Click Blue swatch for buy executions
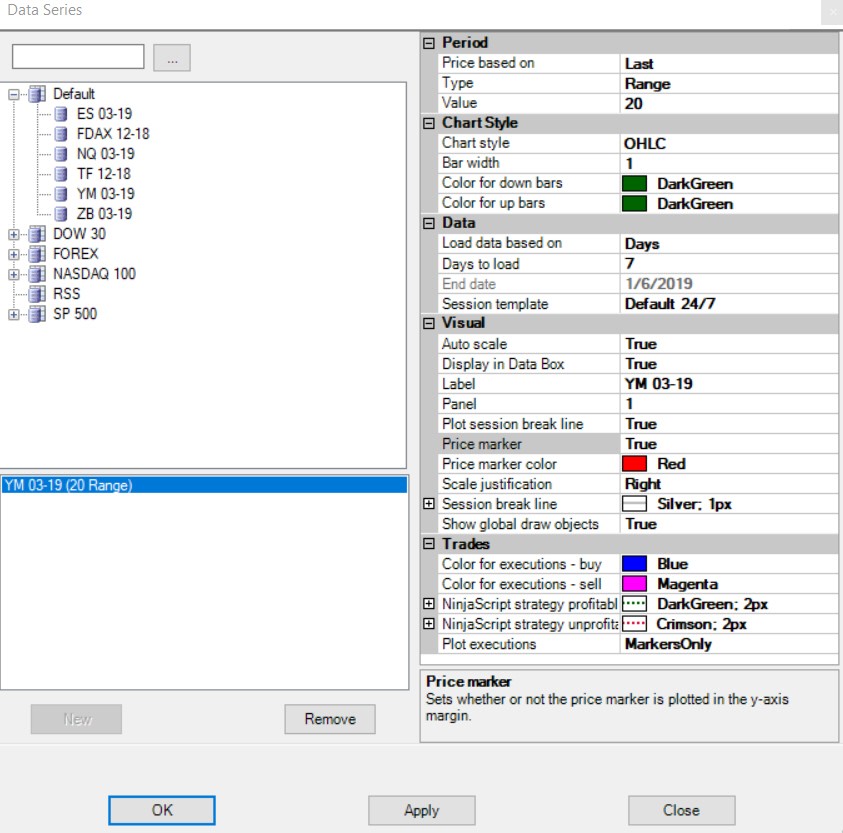The width and height of the screenshot is (843, 833). 634,564
